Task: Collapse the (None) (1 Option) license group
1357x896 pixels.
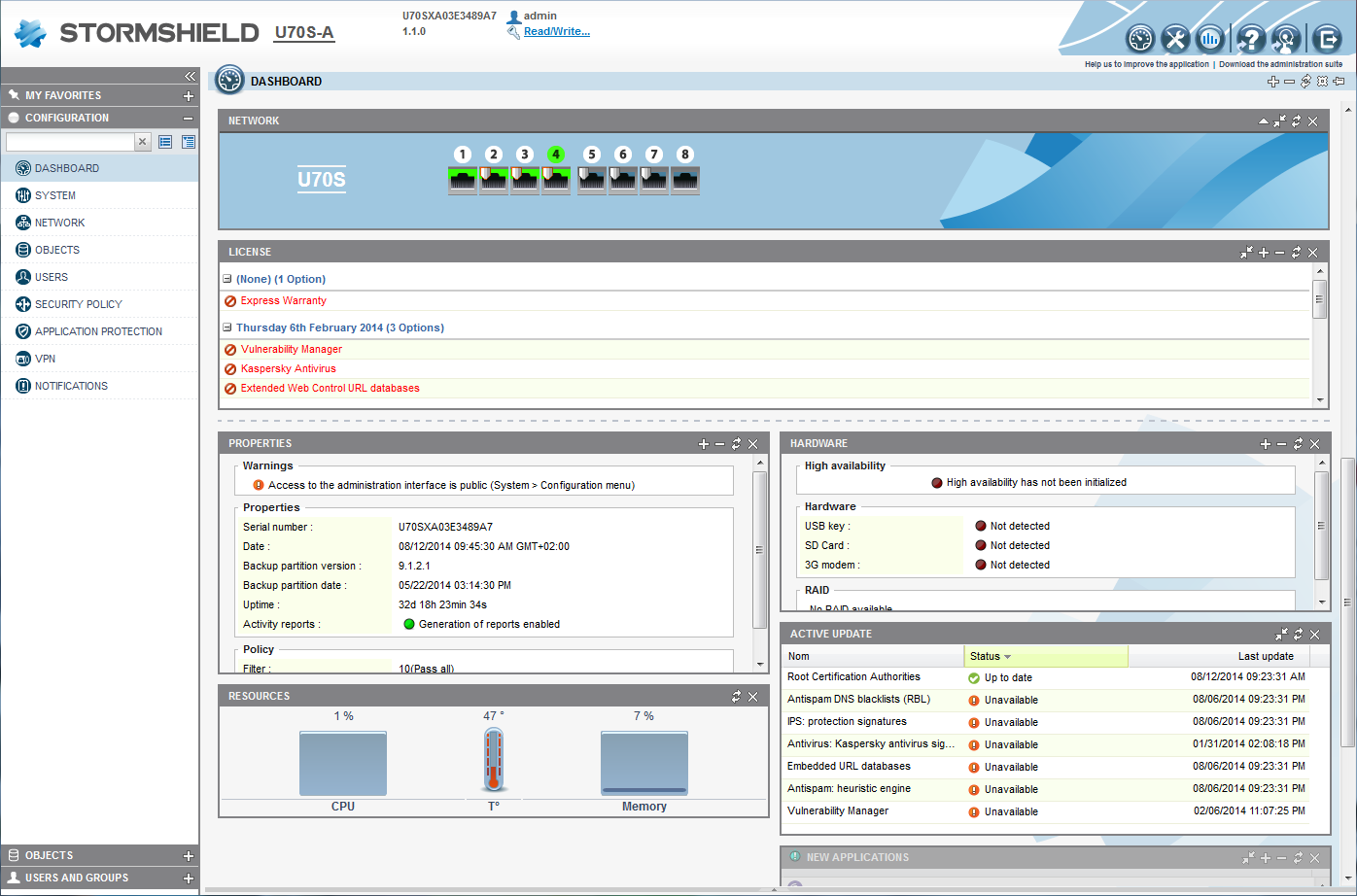Action: (227, 279)
